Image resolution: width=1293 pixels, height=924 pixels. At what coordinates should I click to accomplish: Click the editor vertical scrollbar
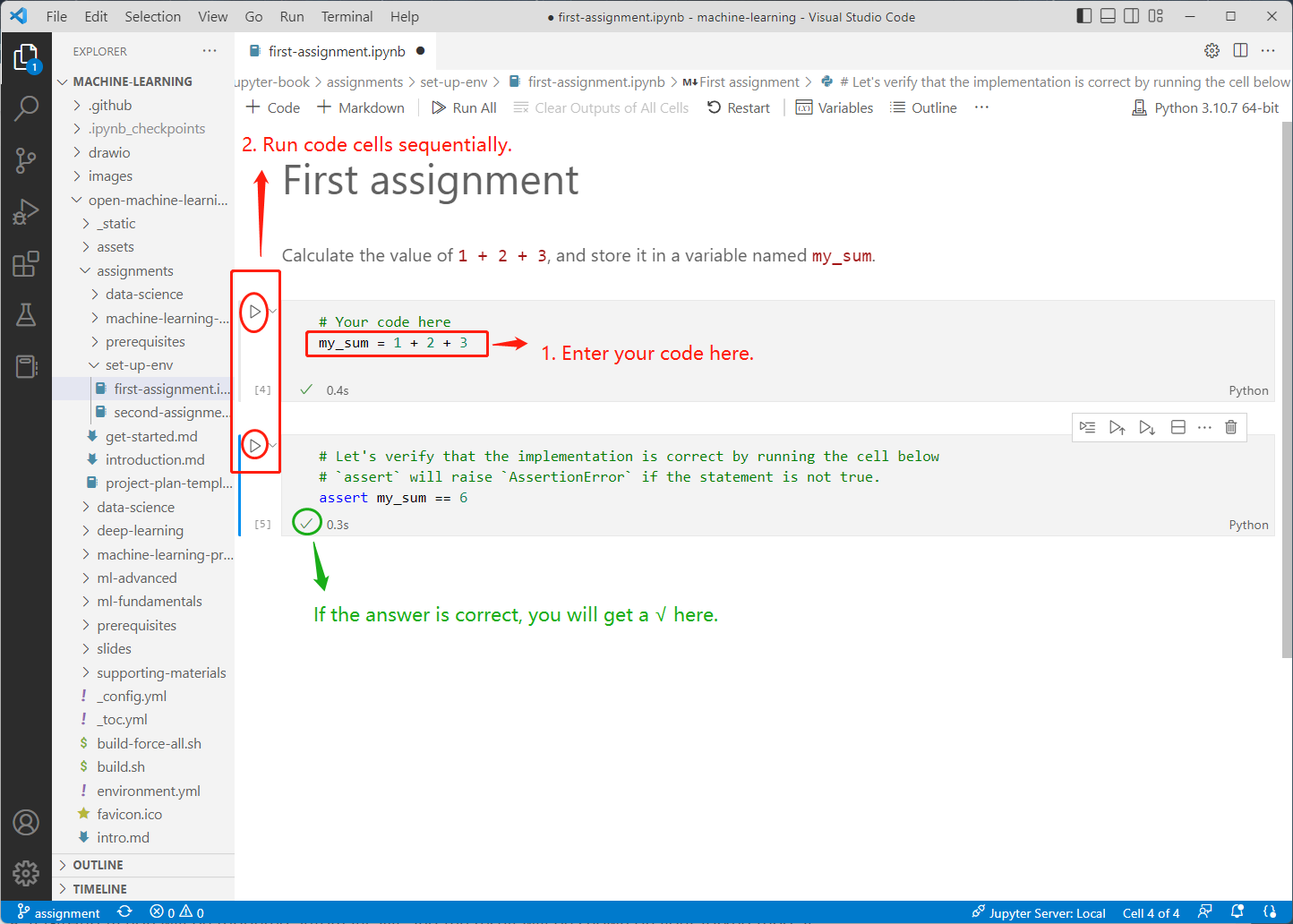pyautogui.click(x=1288, y=389)
